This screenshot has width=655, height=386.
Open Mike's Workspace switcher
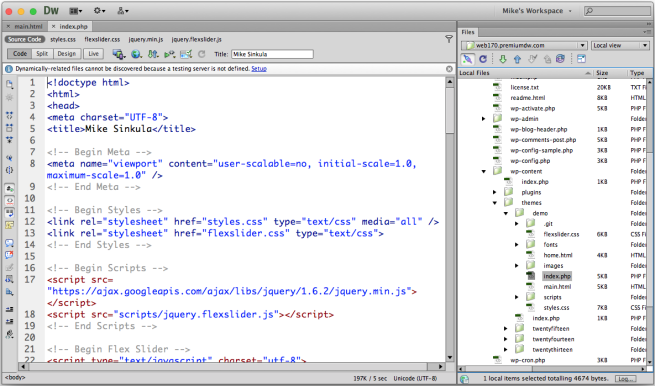(x=537, y=11)
